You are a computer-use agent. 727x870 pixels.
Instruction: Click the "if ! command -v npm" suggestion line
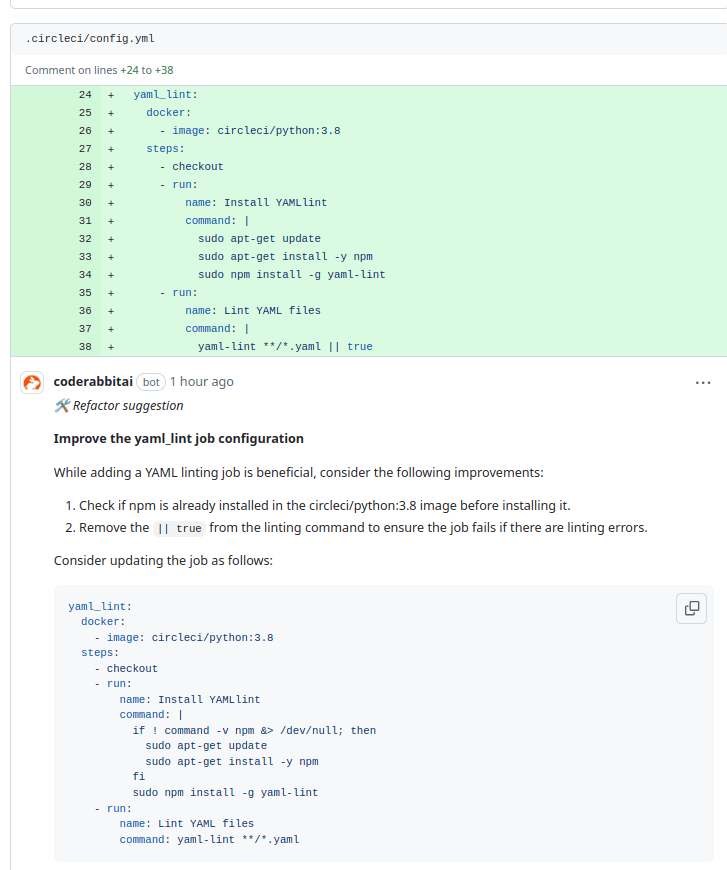tap(254, 730)
